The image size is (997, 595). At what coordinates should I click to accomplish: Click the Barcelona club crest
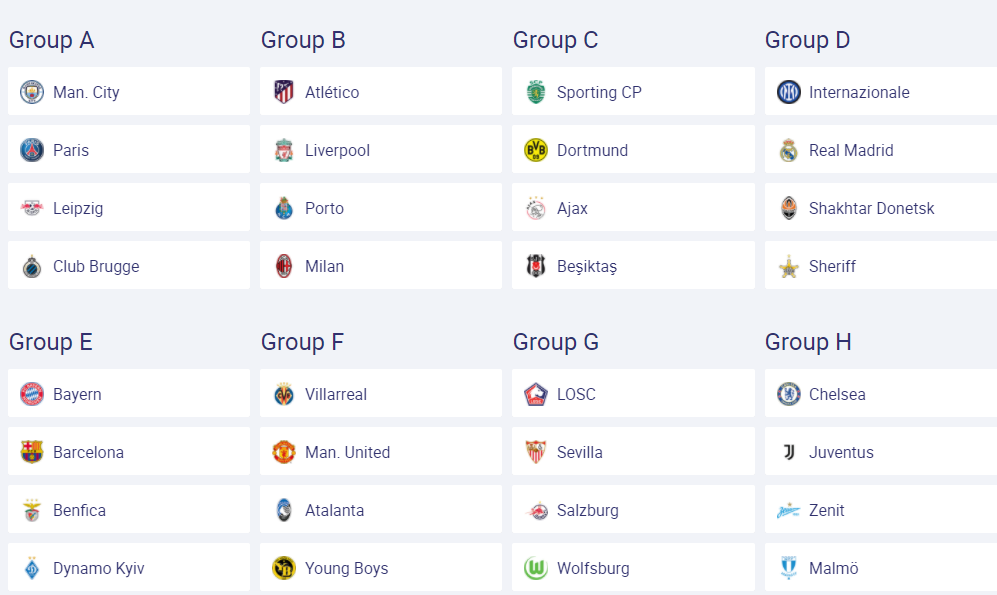coord(32,452)
